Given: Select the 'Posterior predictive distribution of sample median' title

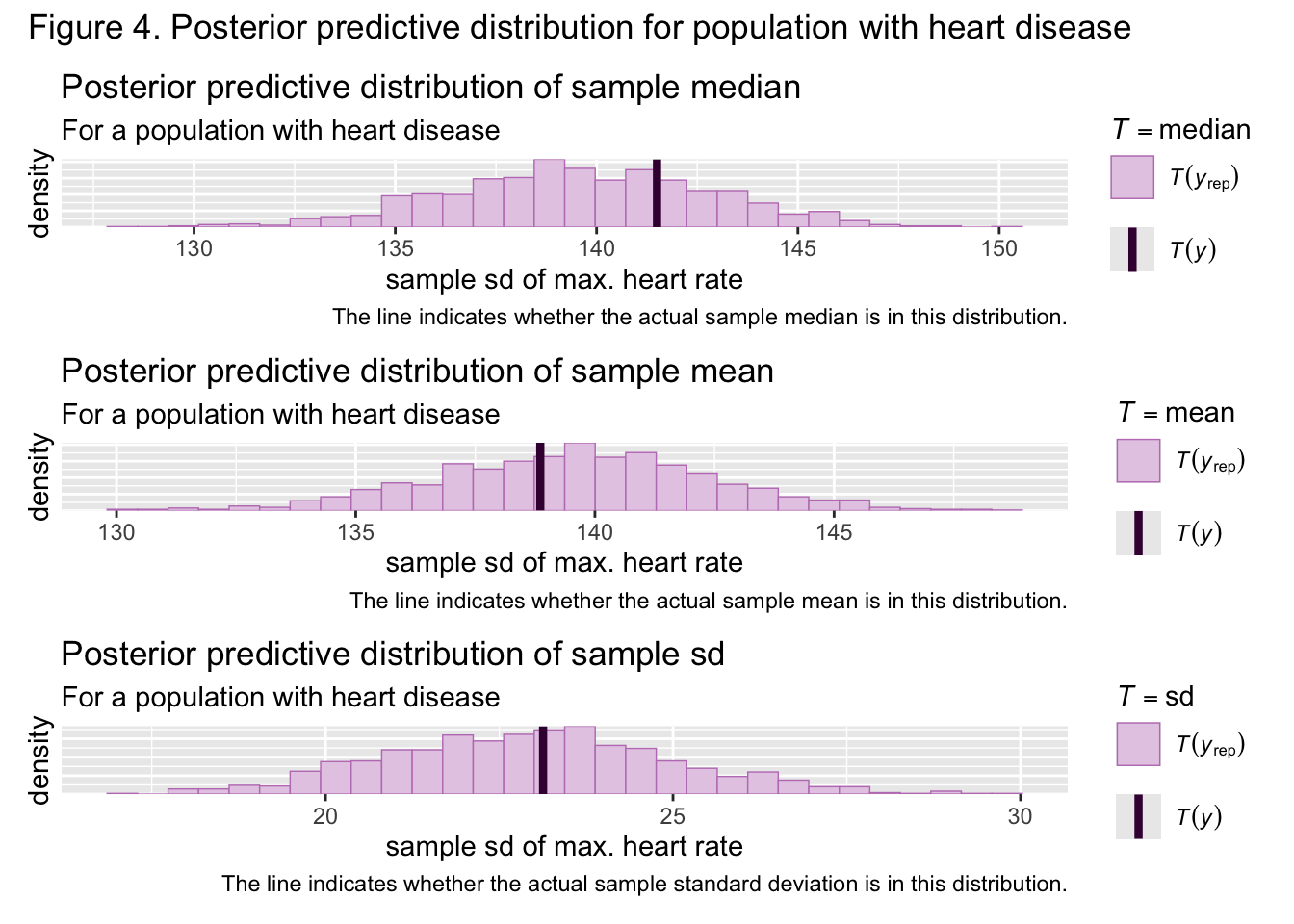Looking at the screenshot, I should click(430, 88).
